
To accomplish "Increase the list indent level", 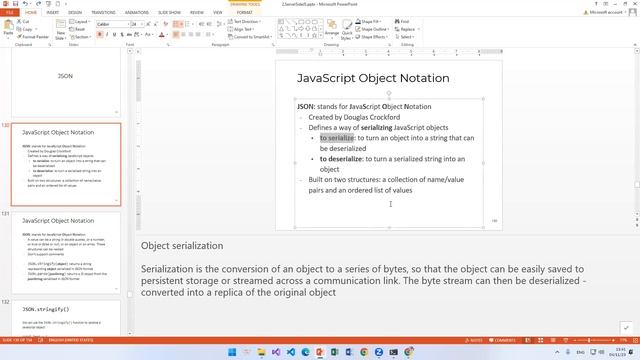I will point(209,24).
